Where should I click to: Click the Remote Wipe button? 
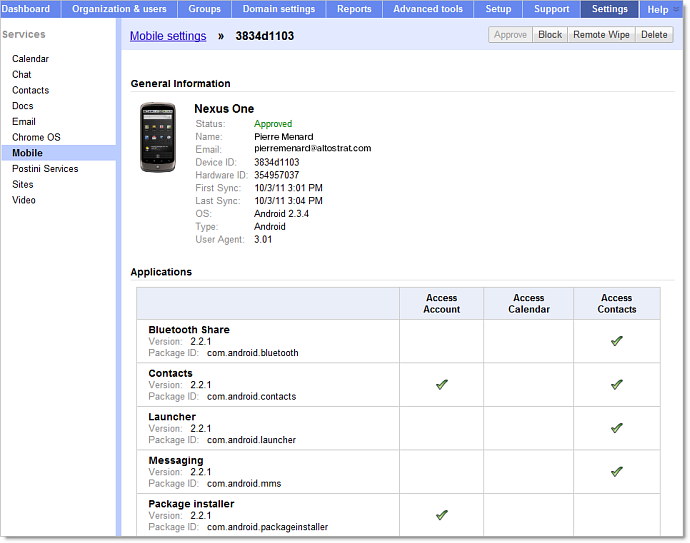tap(601, 35)
